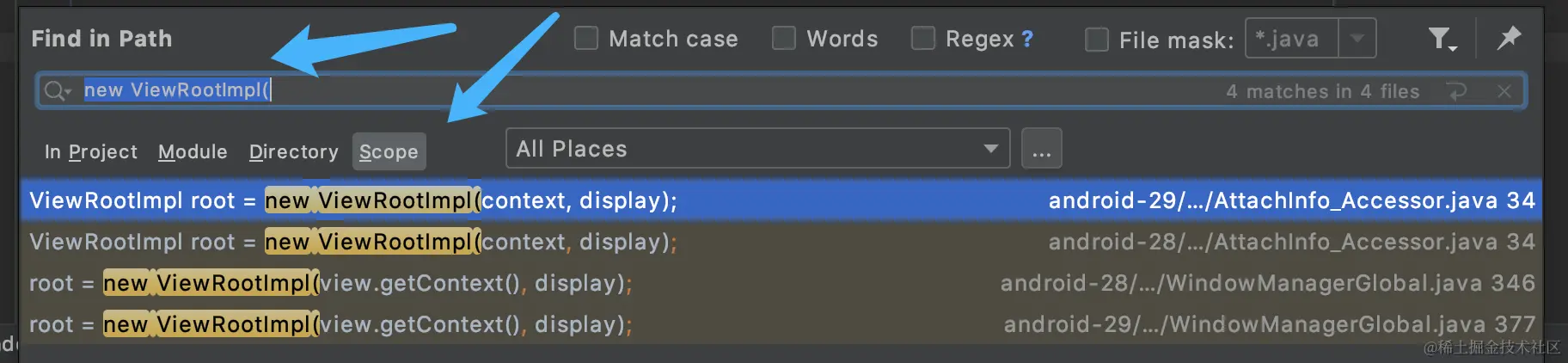The width and height of the screenshot is (1568, 363).
Task: Enable the Regex checkbox
Action: (923, 39)
